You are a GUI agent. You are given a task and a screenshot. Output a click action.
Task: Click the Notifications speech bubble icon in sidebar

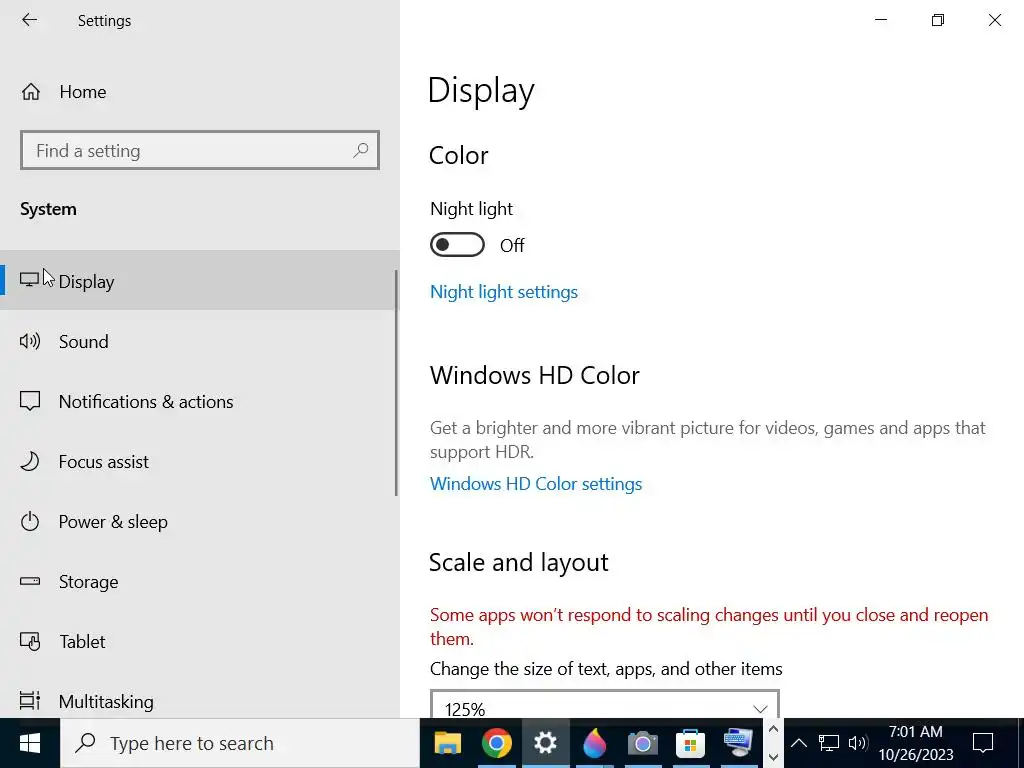30,401
